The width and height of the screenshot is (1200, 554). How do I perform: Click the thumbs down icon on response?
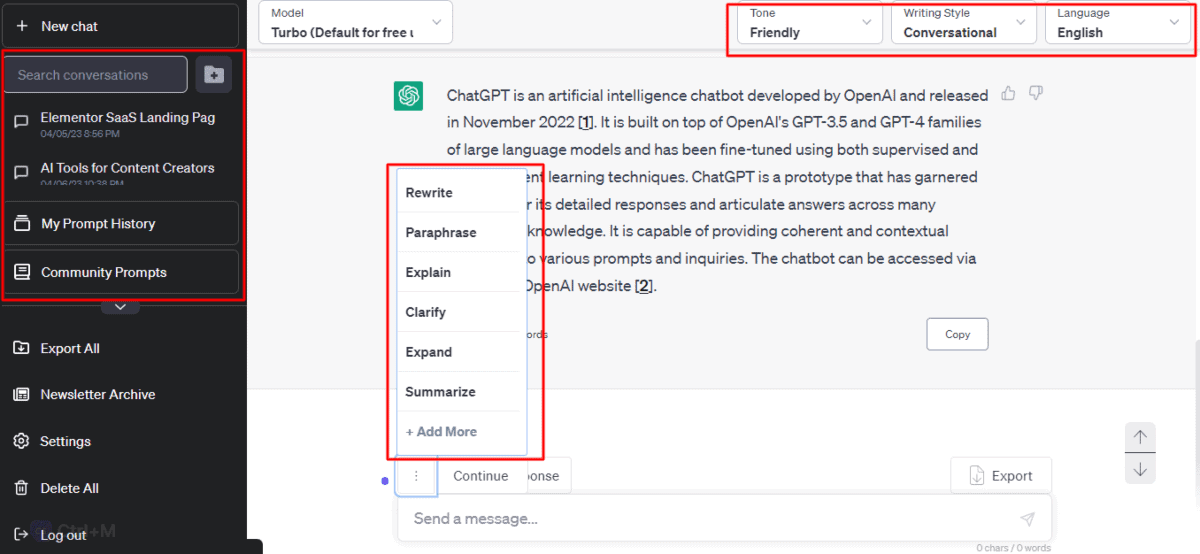click(x=1036, y=93)
